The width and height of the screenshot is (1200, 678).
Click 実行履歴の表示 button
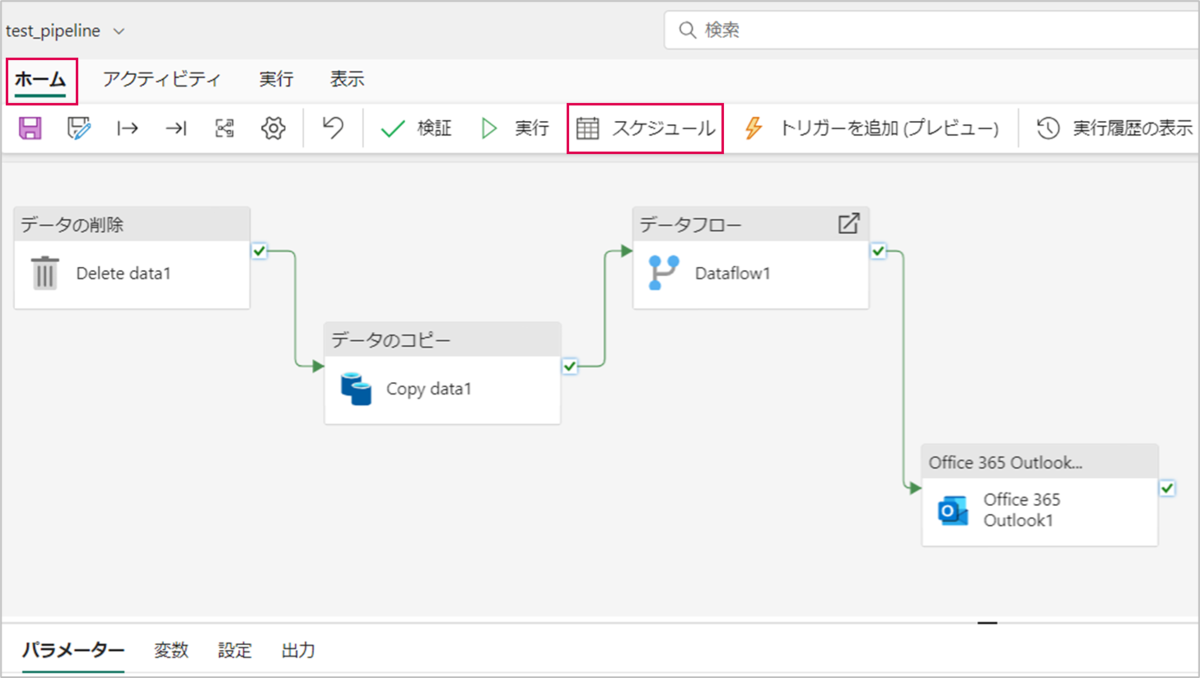click(x=1115, y=128)
